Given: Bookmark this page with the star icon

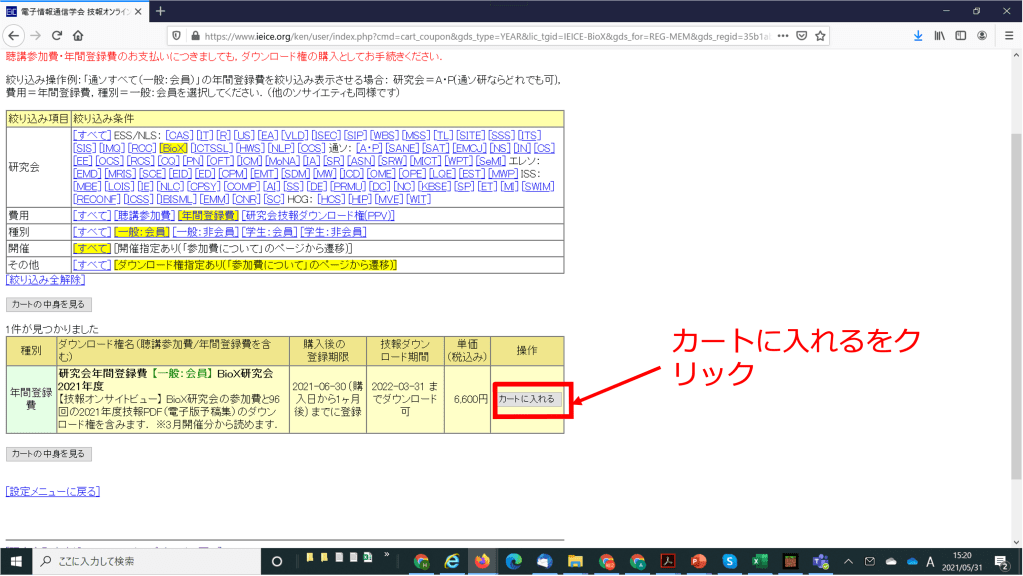Looking at the screenshot, I should tap(820, 35).
